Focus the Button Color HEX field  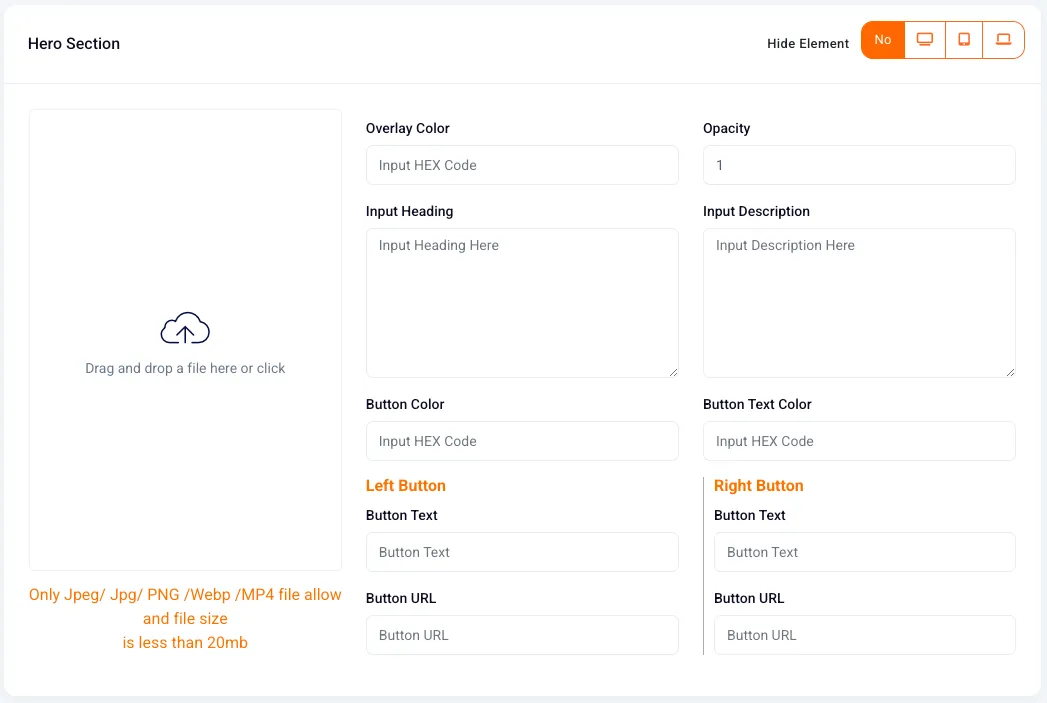coord(522,441)
